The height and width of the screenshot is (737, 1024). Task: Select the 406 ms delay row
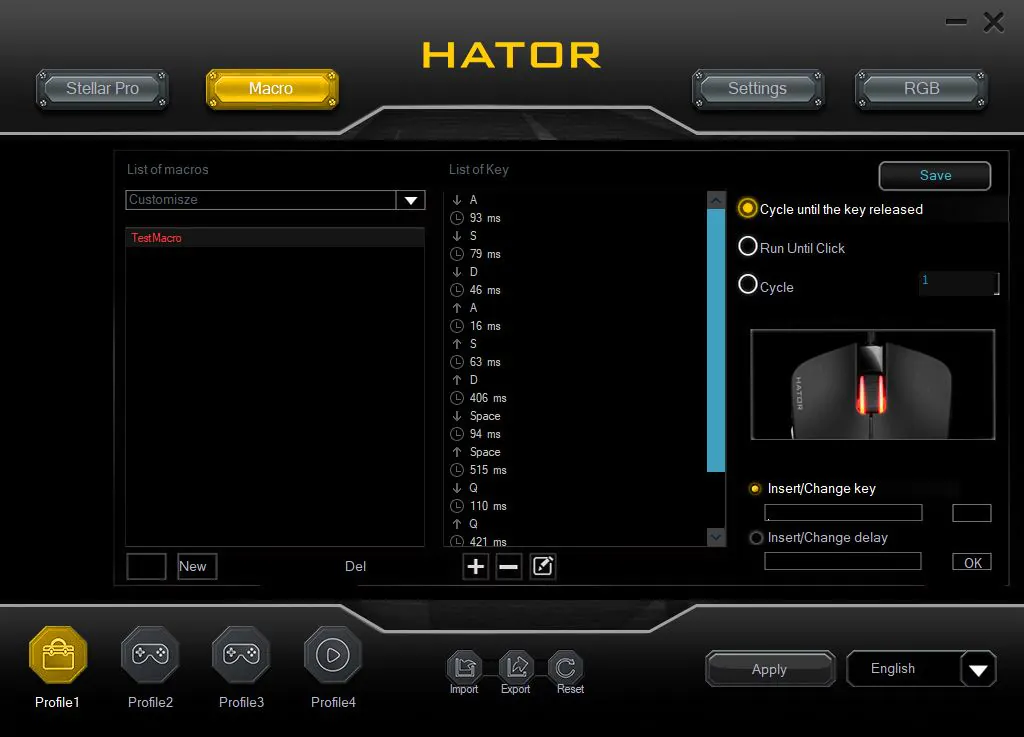(x=577, y=398)
